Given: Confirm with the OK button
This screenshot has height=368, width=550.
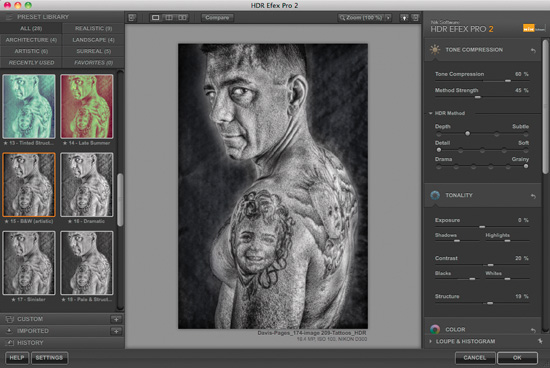Looking at the screenshot, I should point(517,358).
